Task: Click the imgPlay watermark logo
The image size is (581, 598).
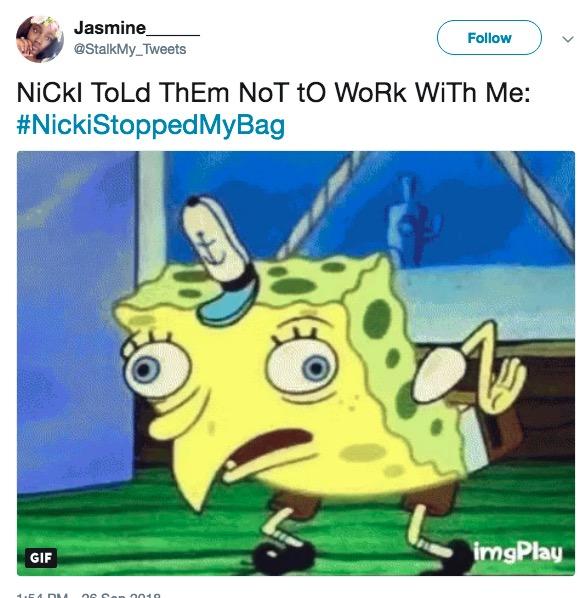Action: point(518,552)
